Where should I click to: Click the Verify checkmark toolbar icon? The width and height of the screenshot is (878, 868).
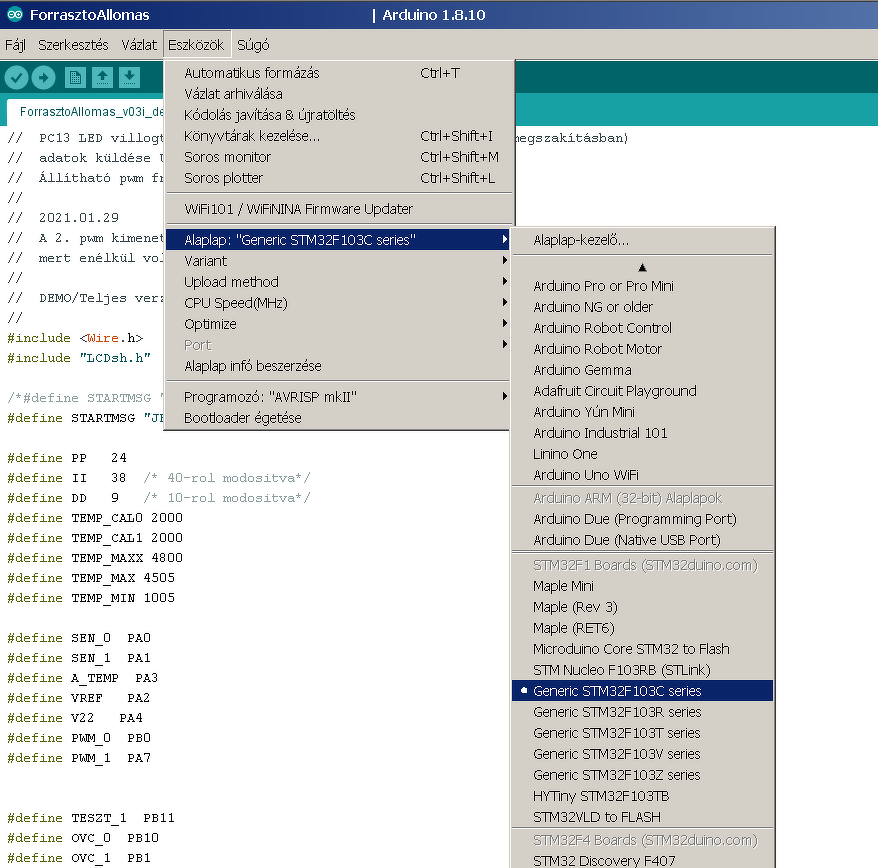coord(17,77)
